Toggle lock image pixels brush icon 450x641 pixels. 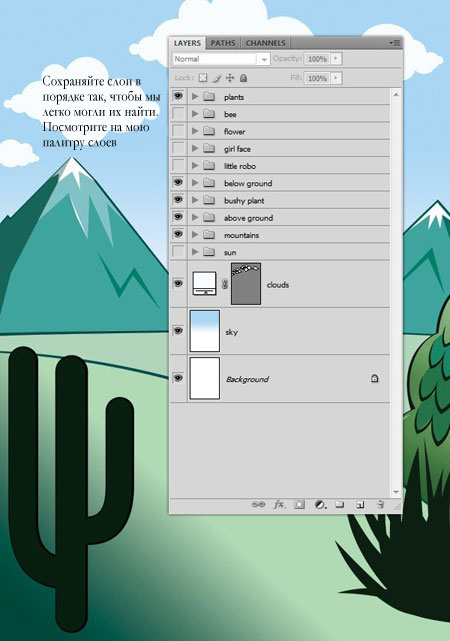[217, 78]
